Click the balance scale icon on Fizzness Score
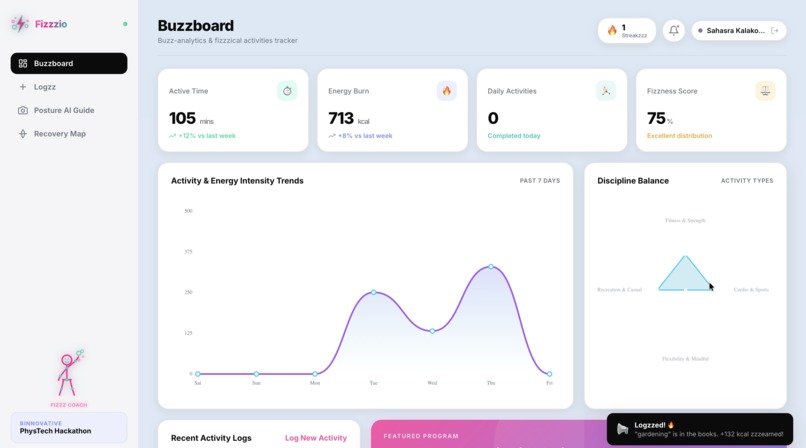The width and height of the screenshot is (806, 448). click(x=765, y=91)
